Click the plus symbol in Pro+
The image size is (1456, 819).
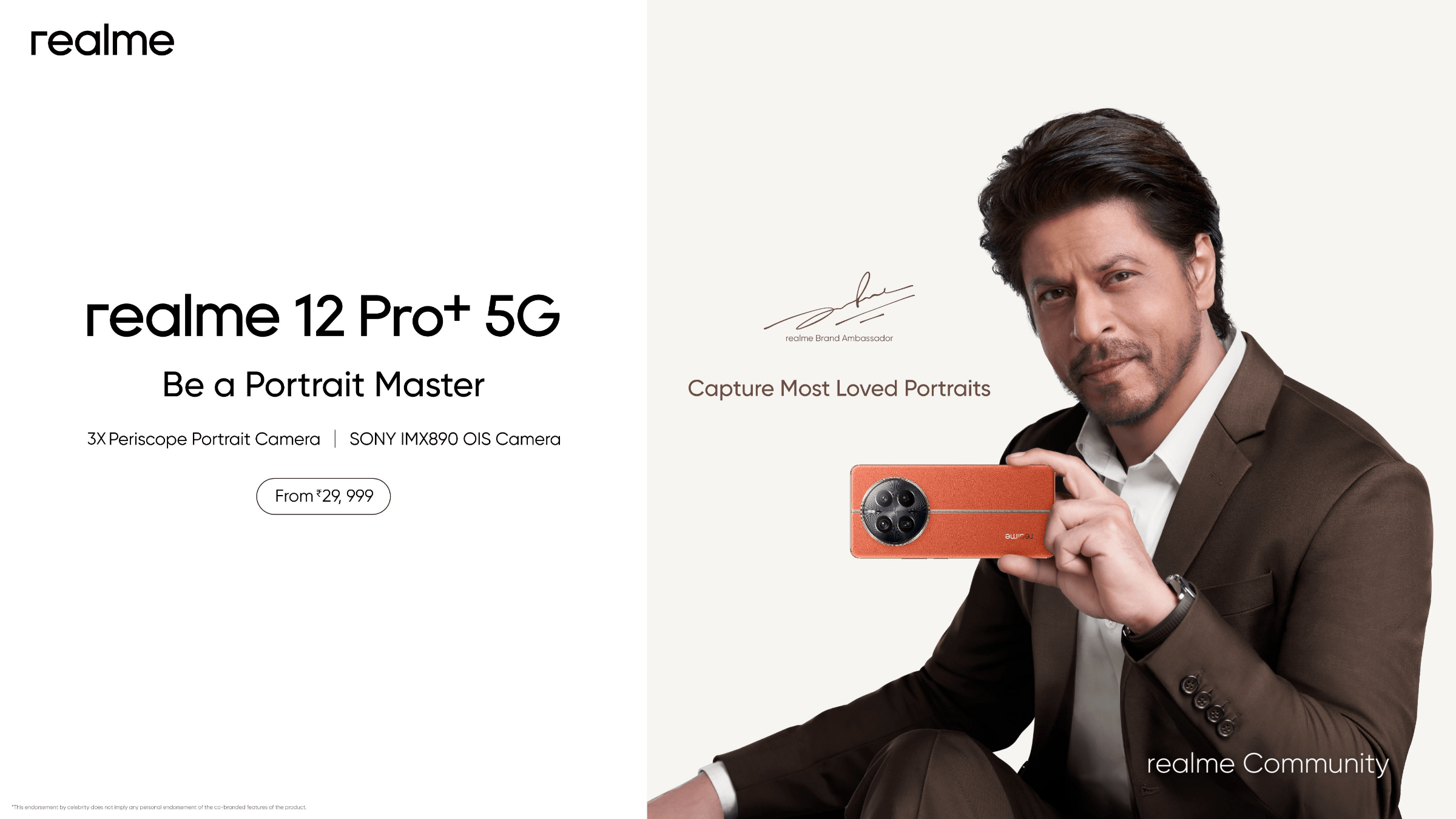coord(457,308)
